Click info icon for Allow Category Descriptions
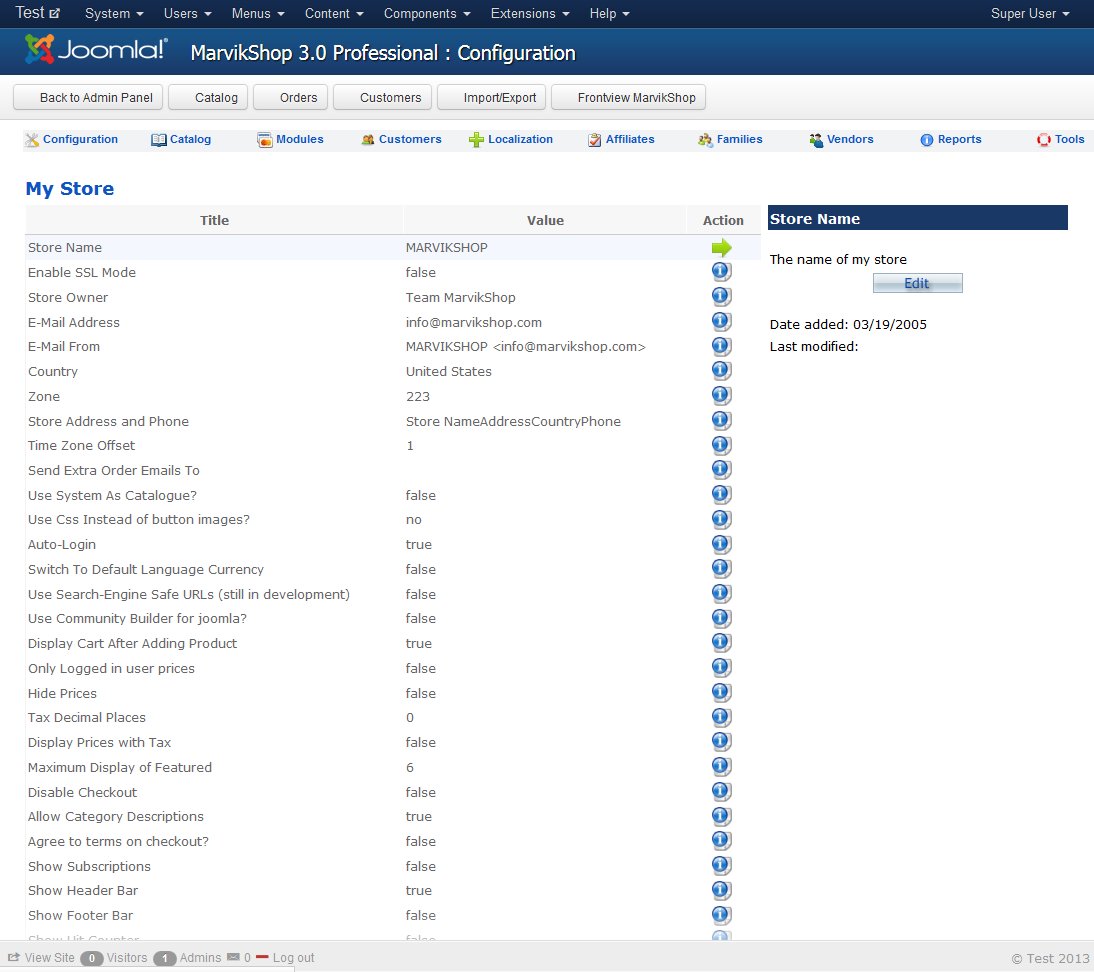 721,816
